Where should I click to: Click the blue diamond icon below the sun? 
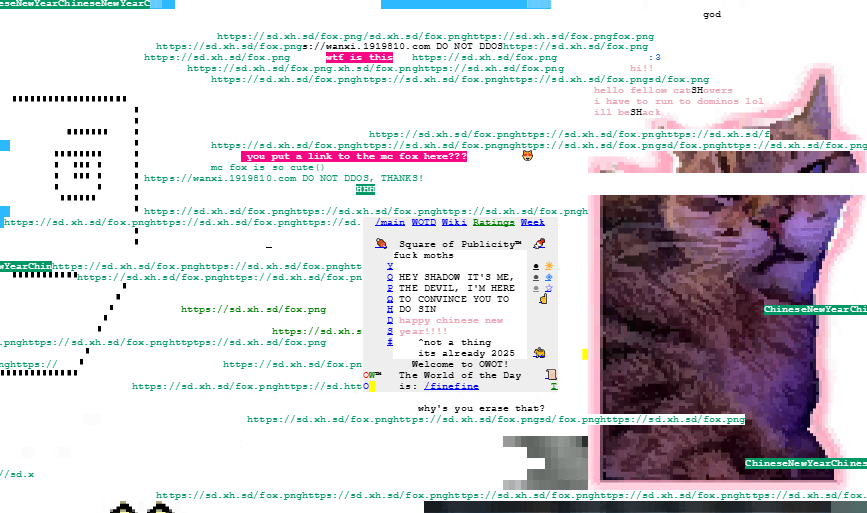tap(549, 277)
